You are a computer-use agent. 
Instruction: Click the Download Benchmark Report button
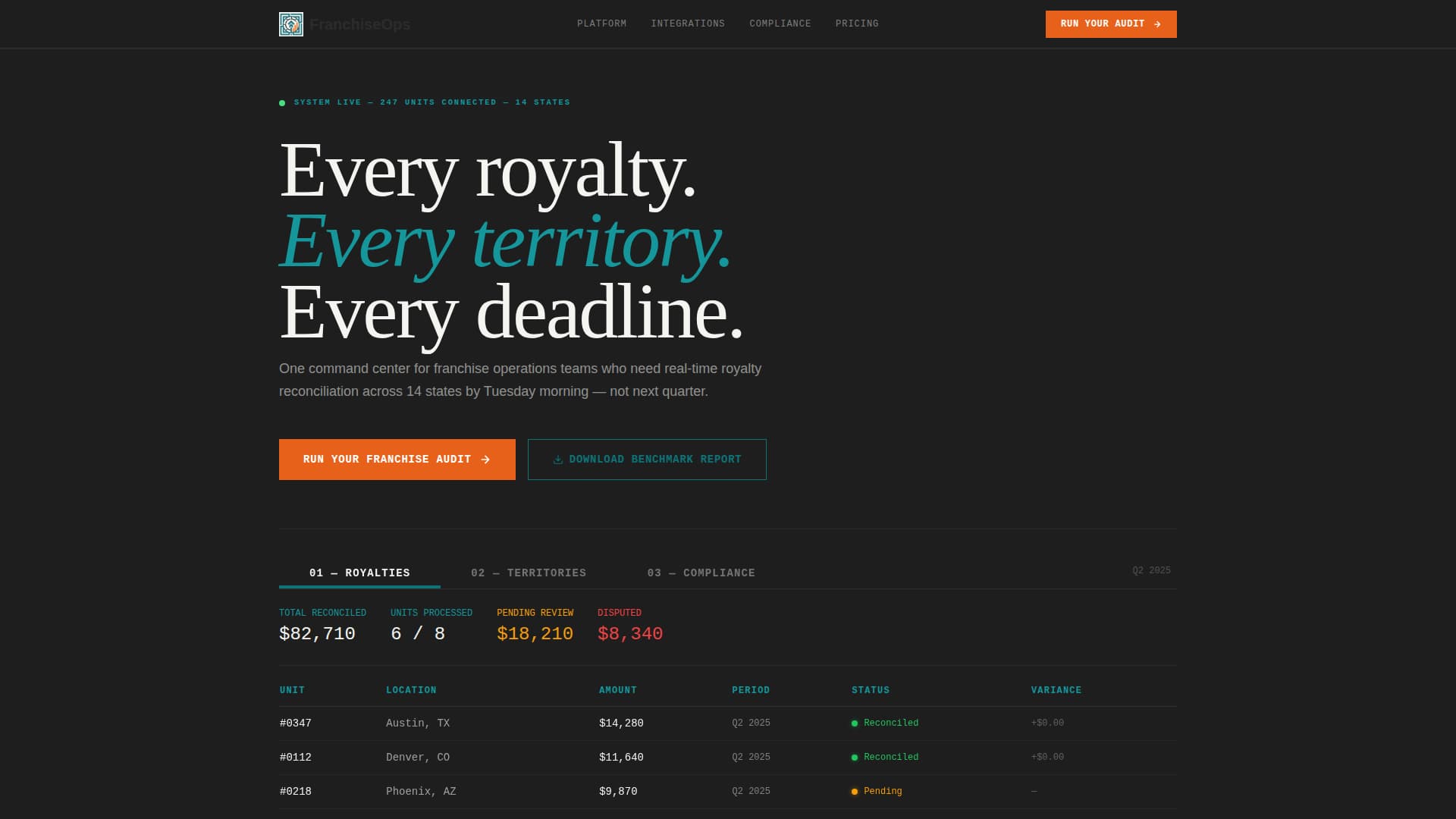point(647,460)
